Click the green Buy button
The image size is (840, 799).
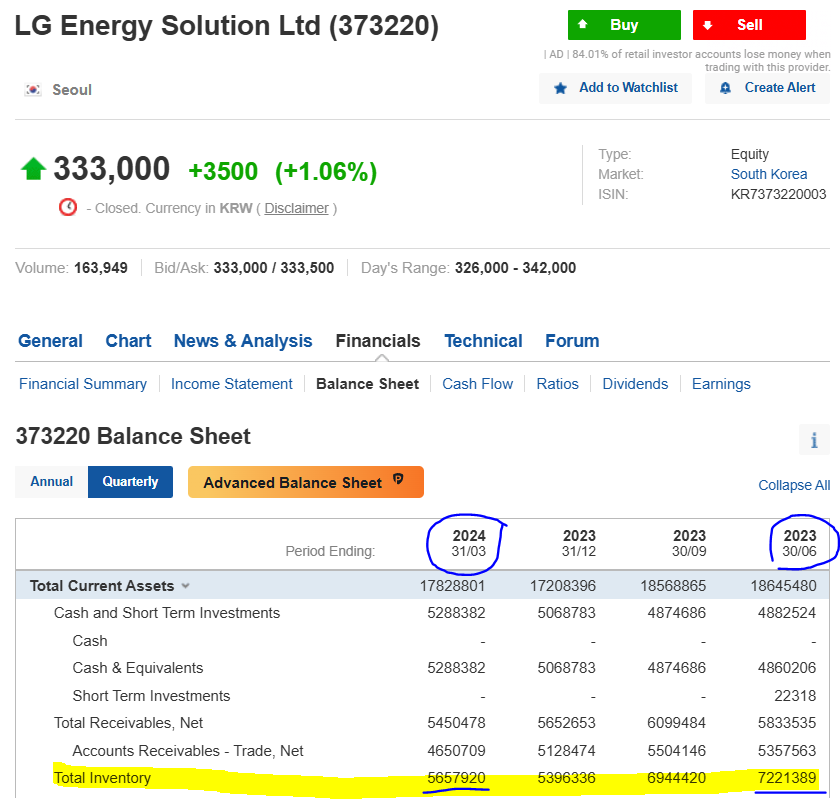[624, 25]
